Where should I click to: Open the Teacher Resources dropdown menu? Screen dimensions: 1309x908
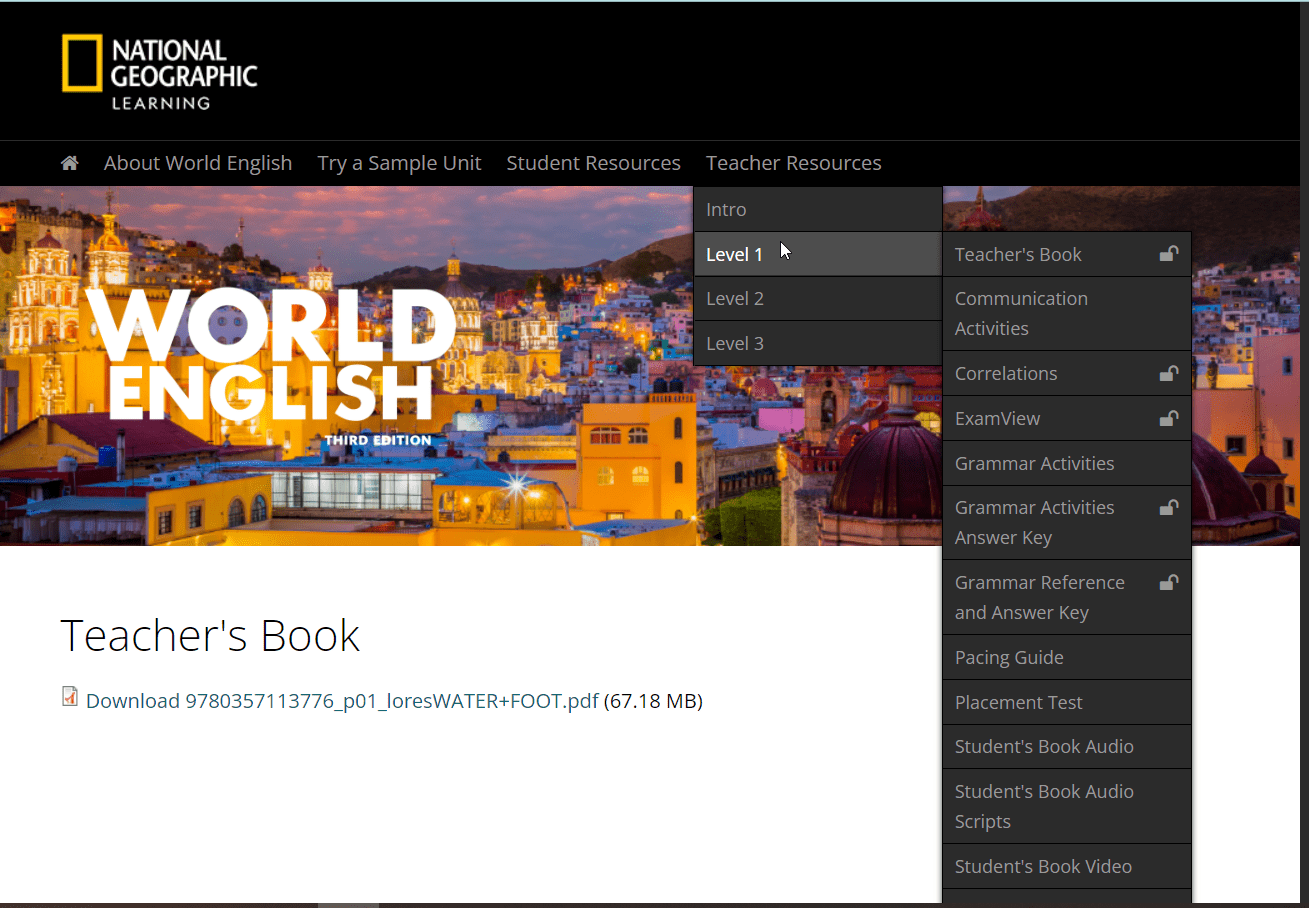click(793, 162)
